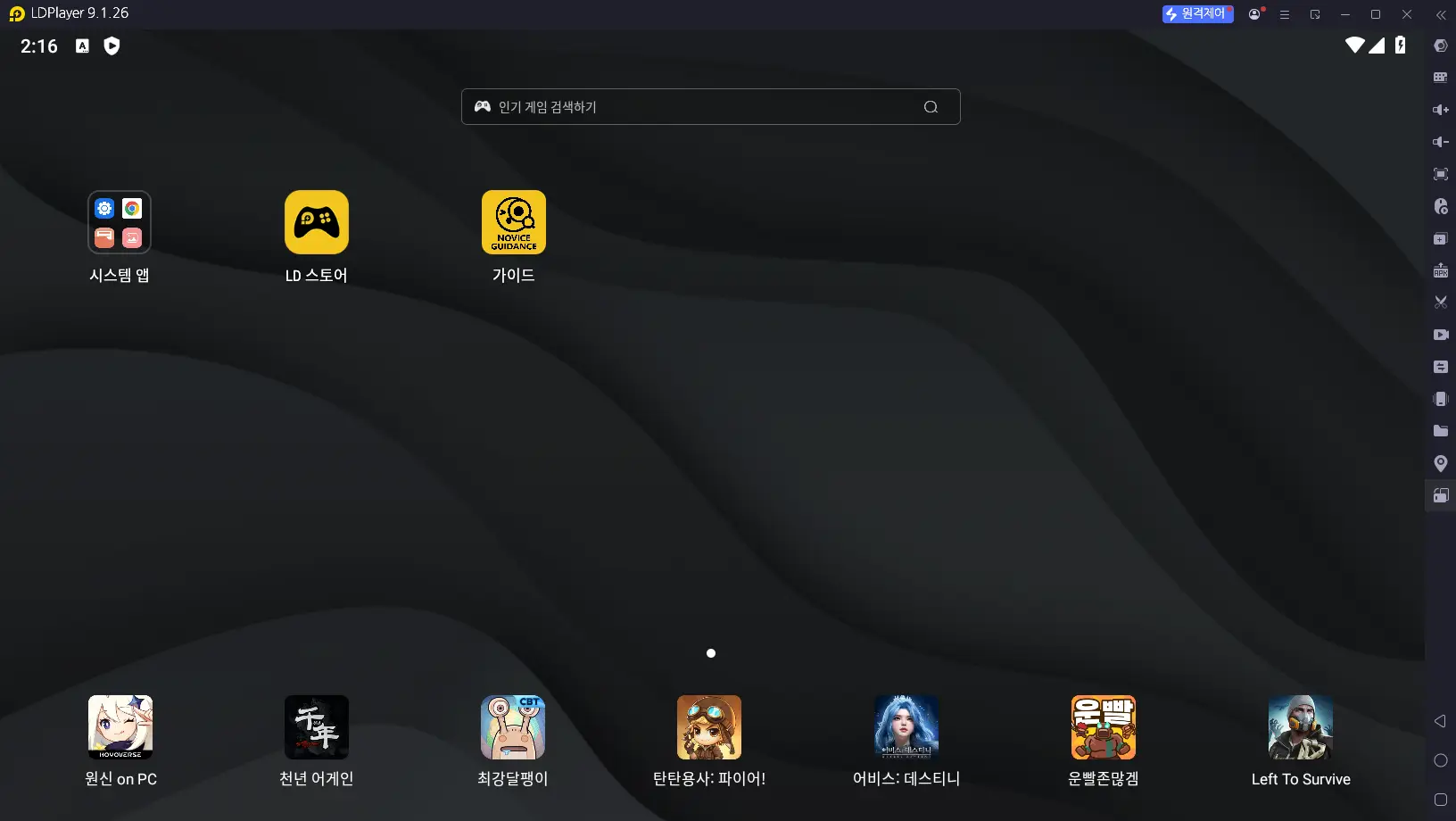This screenshot has height=821, width=1456.
Task: Start the video recorder in sidebar
Action: (x=1441, y=335)
